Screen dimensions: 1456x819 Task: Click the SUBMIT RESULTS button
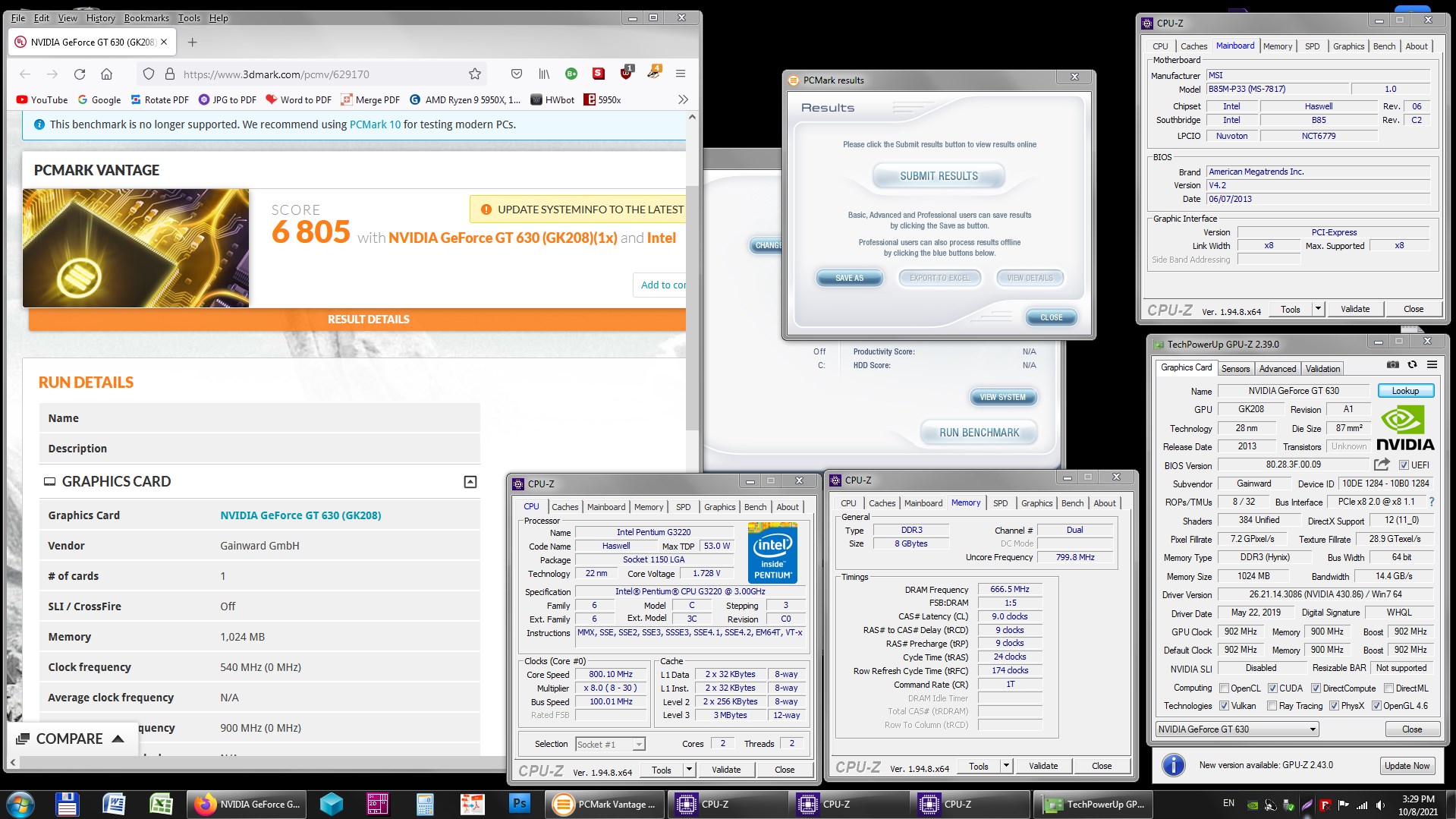pos(939,176)
